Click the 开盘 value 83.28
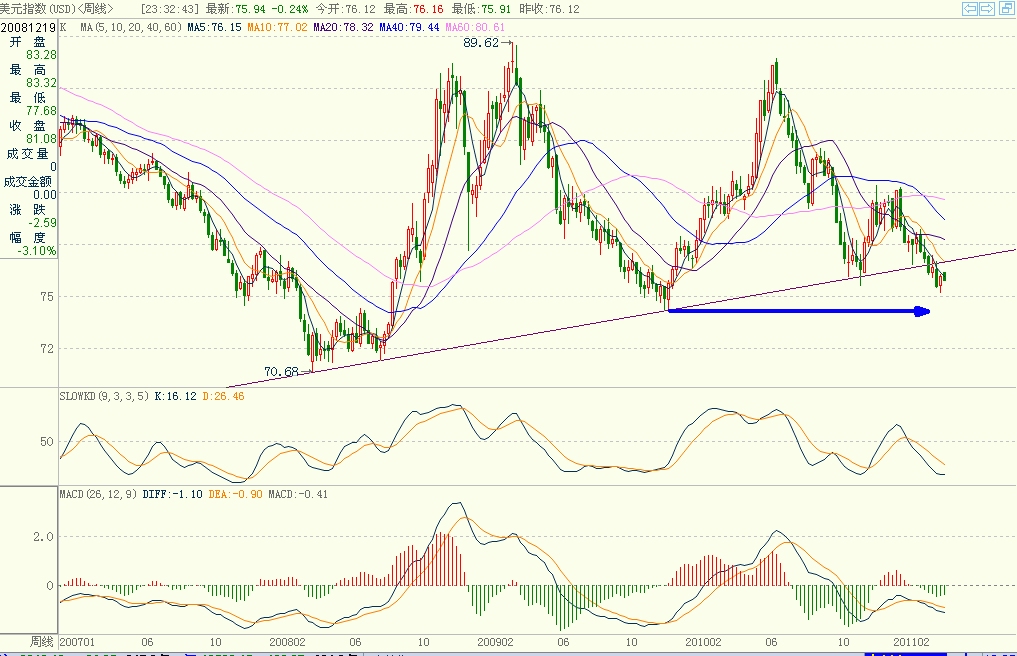The width and height of the screenshot is (1017, 656). [42, 55]
